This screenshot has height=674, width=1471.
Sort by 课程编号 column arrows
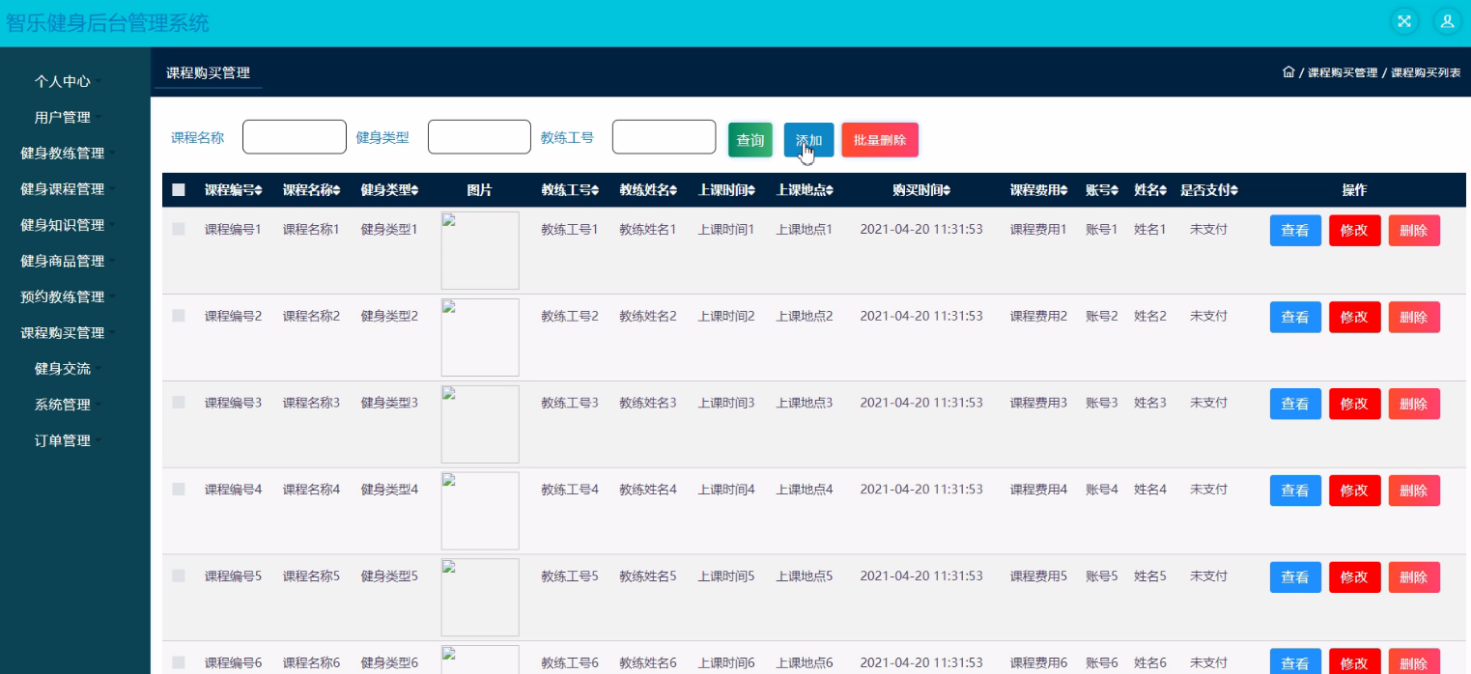tap(260, 190)
